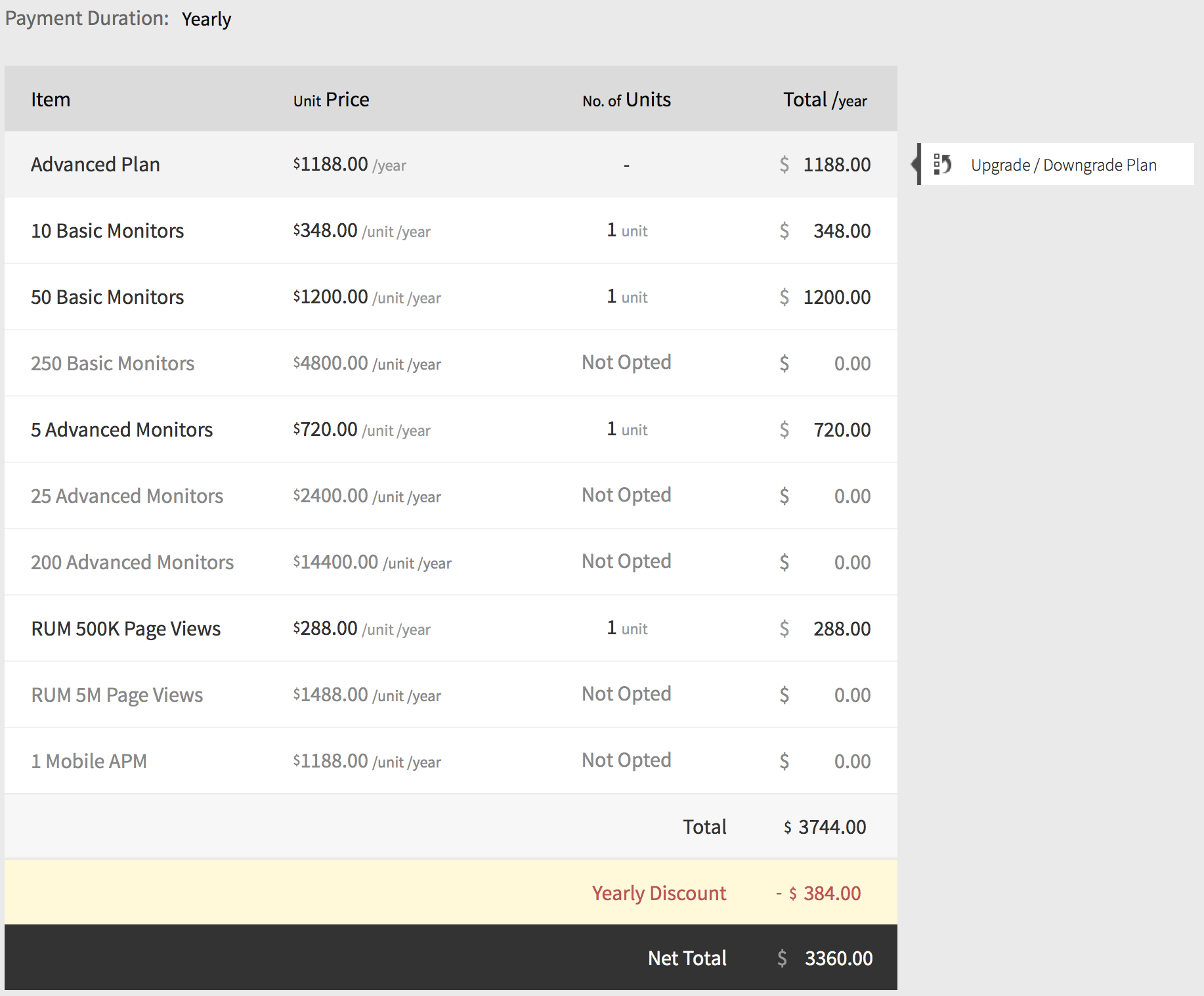Screen dimensions: 1204x996
Task: Select the RUM 5M Page Views item
Action: pyautogui.click(x=117, y=695)
